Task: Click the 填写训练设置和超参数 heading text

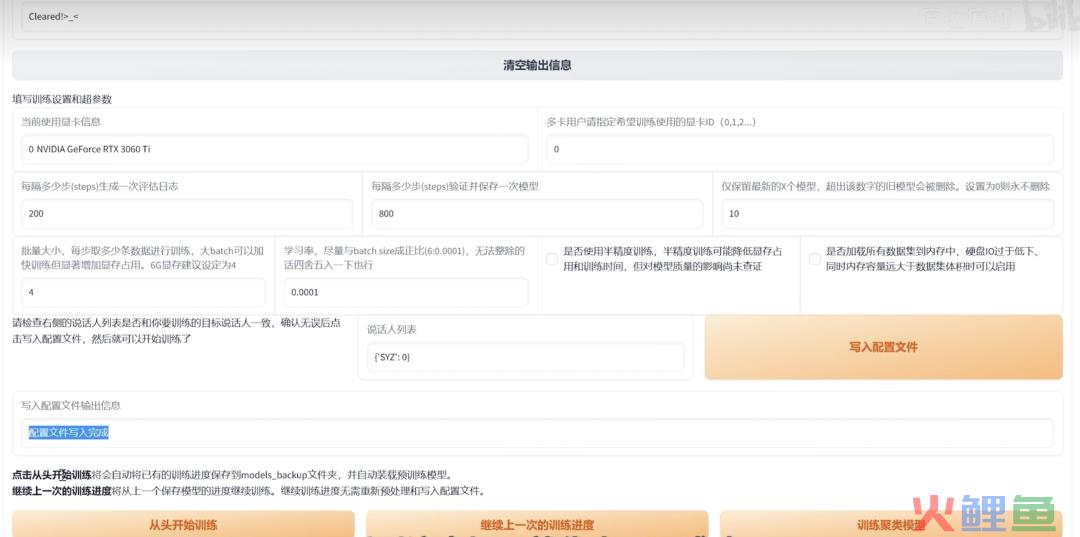Action: pos(62,99)
